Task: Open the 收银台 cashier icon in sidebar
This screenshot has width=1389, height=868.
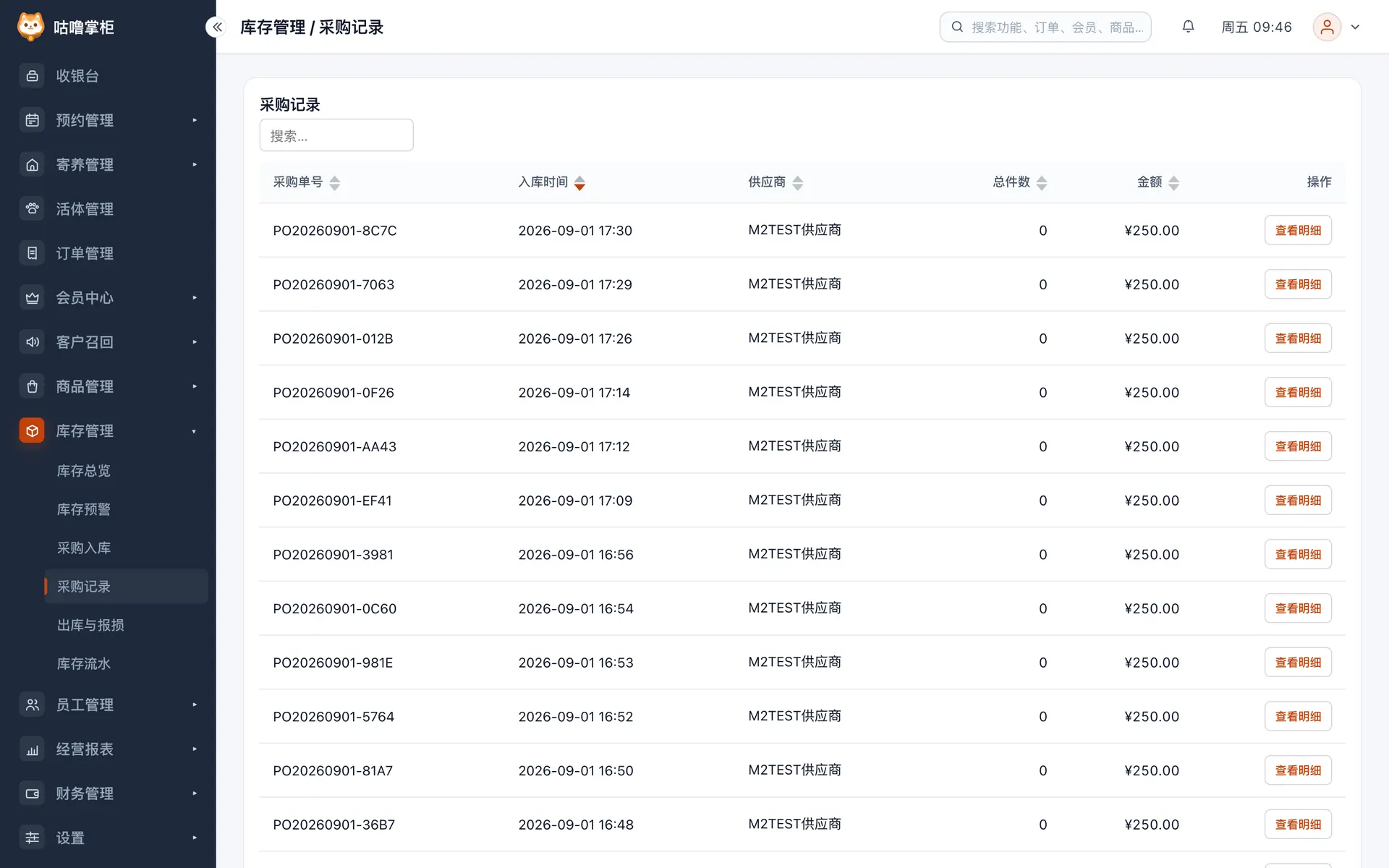Action: 32,76
